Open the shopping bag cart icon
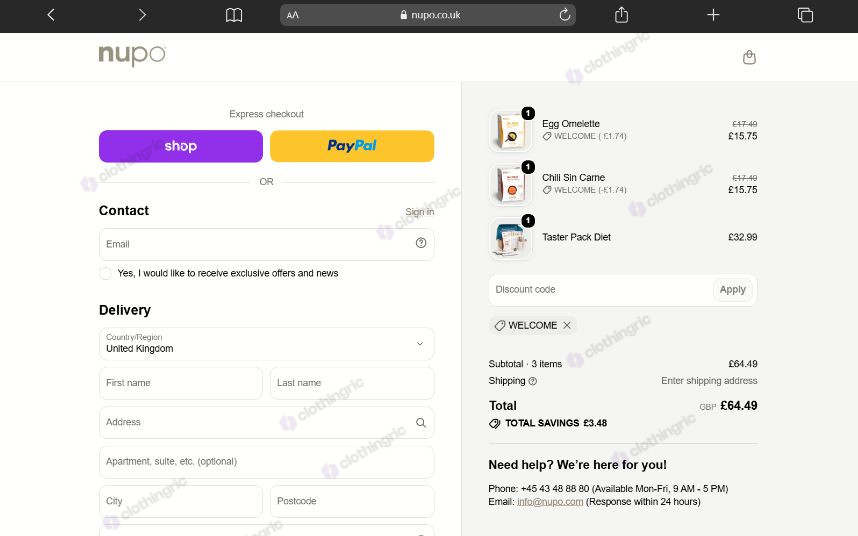Screen dimensions: 858x536 [749, 57]
